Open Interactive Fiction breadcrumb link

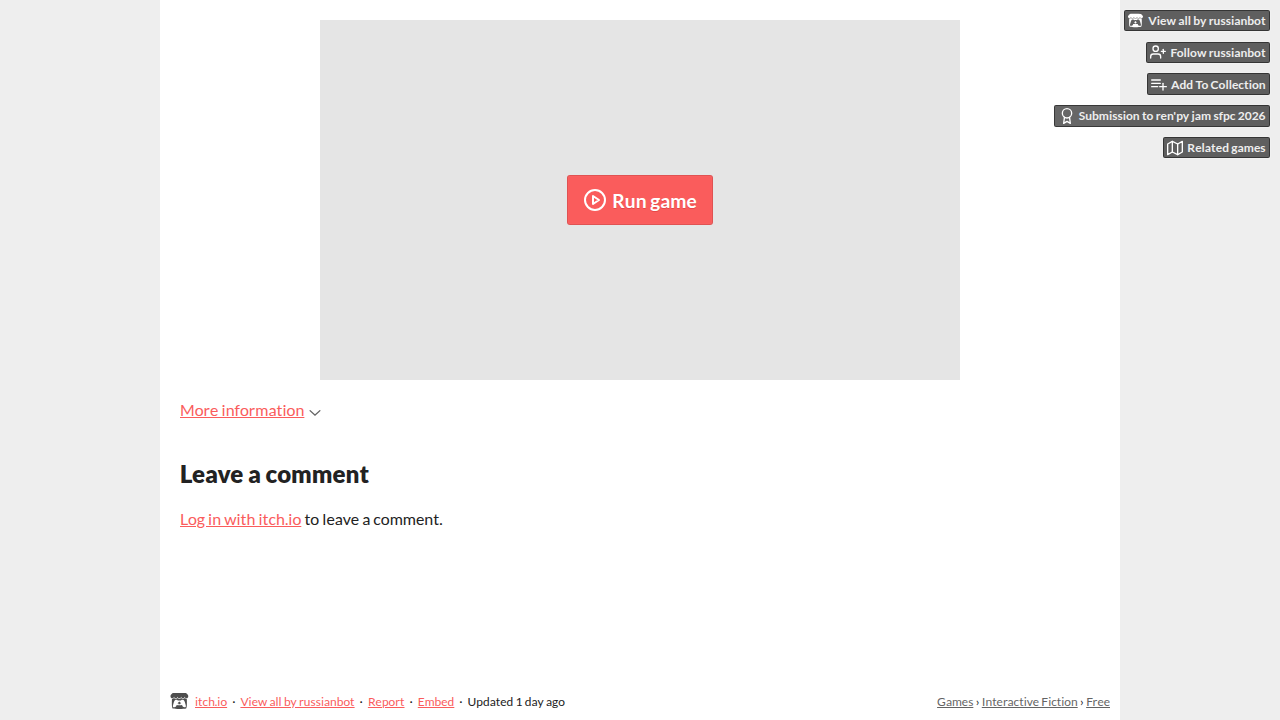point(1030,702)
